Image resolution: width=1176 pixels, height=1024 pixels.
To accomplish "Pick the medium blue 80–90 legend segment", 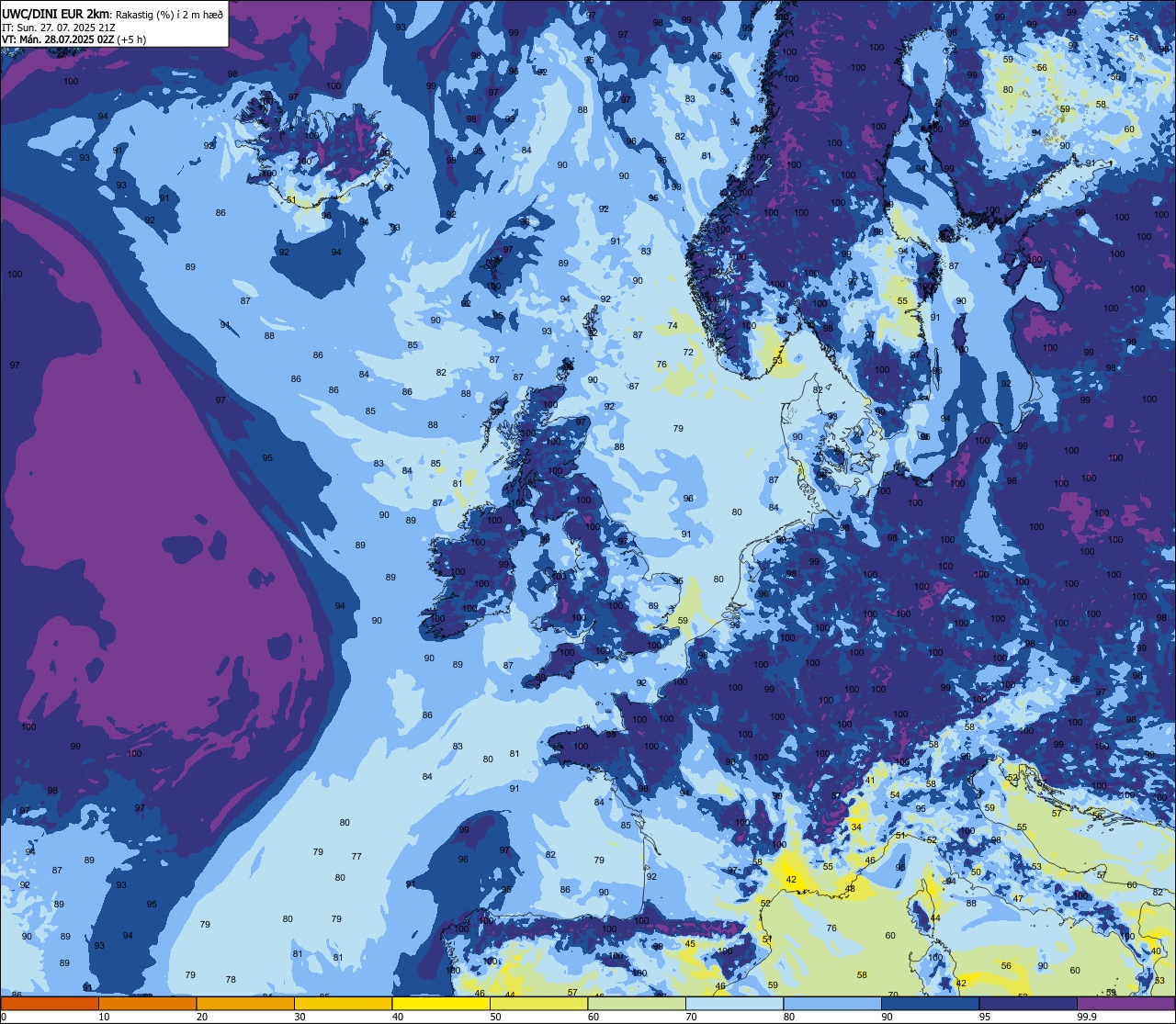I will coord(832,1004).
